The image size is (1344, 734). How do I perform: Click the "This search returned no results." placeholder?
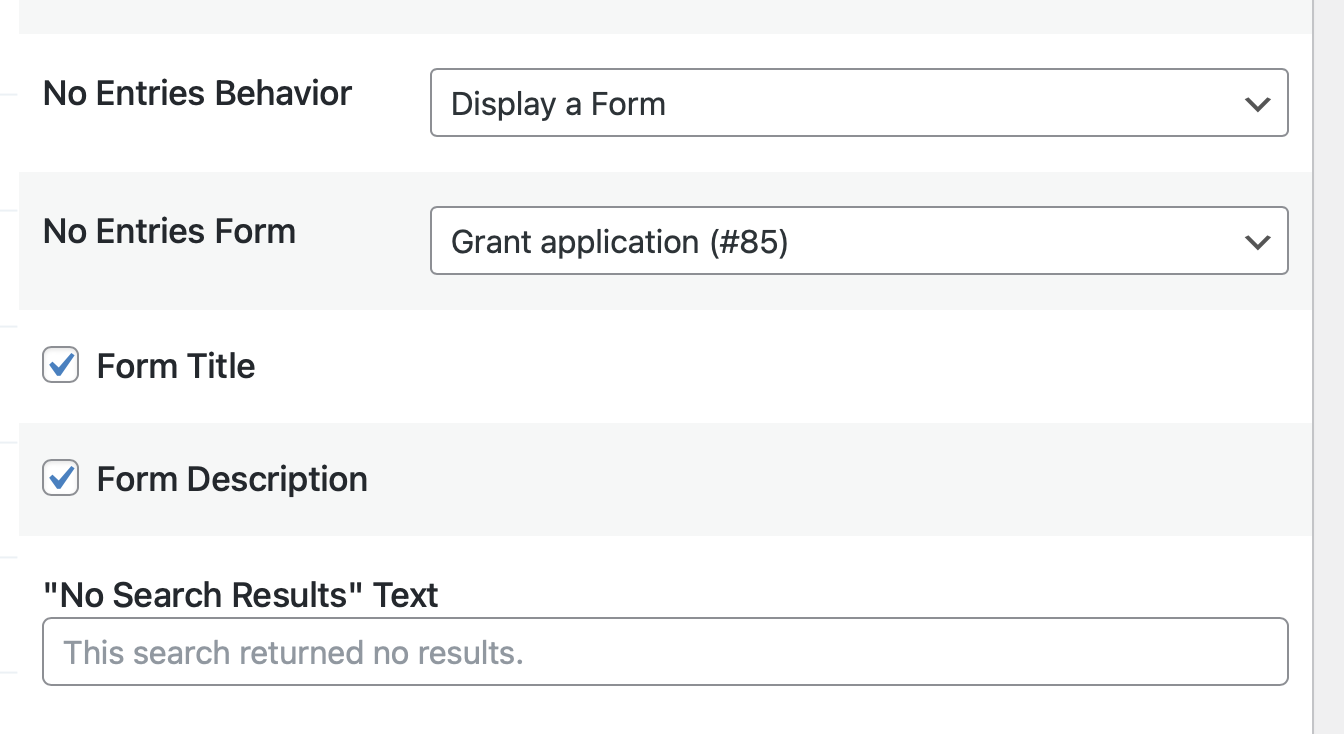point(293,653)
